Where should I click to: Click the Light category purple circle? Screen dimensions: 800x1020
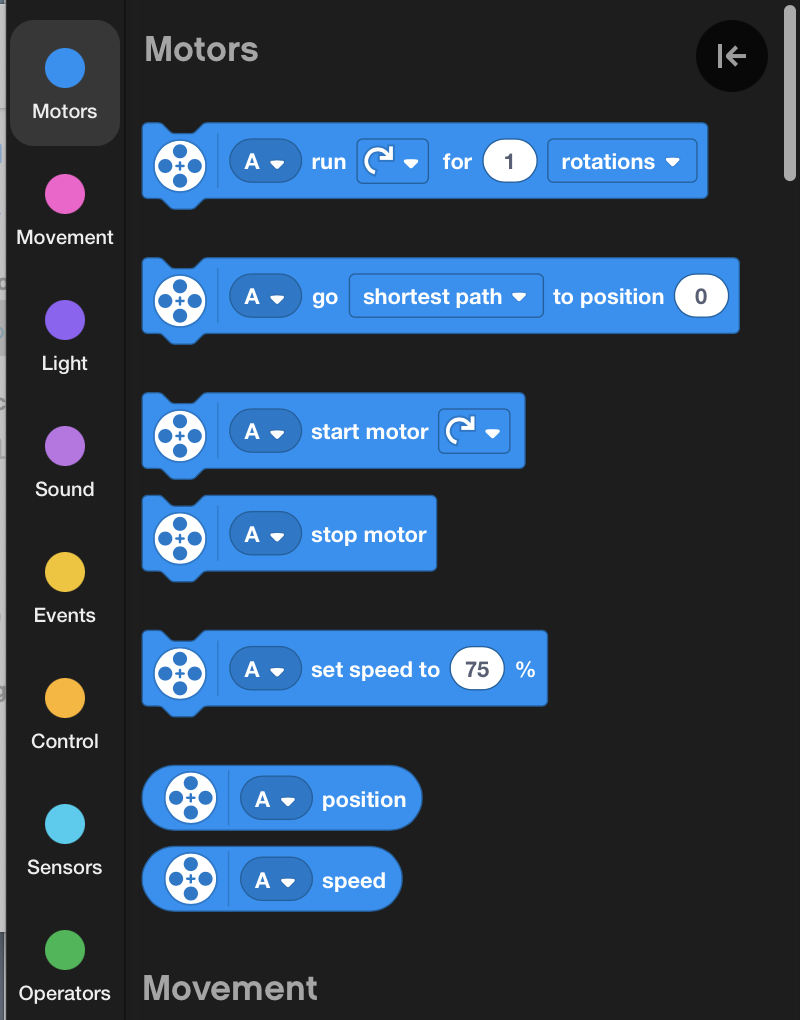65,321
